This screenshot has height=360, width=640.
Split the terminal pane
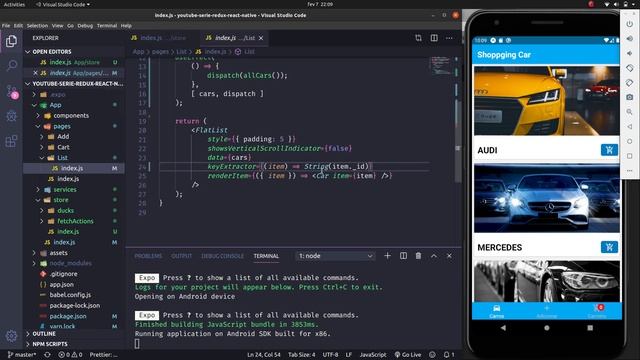(403, 256)
